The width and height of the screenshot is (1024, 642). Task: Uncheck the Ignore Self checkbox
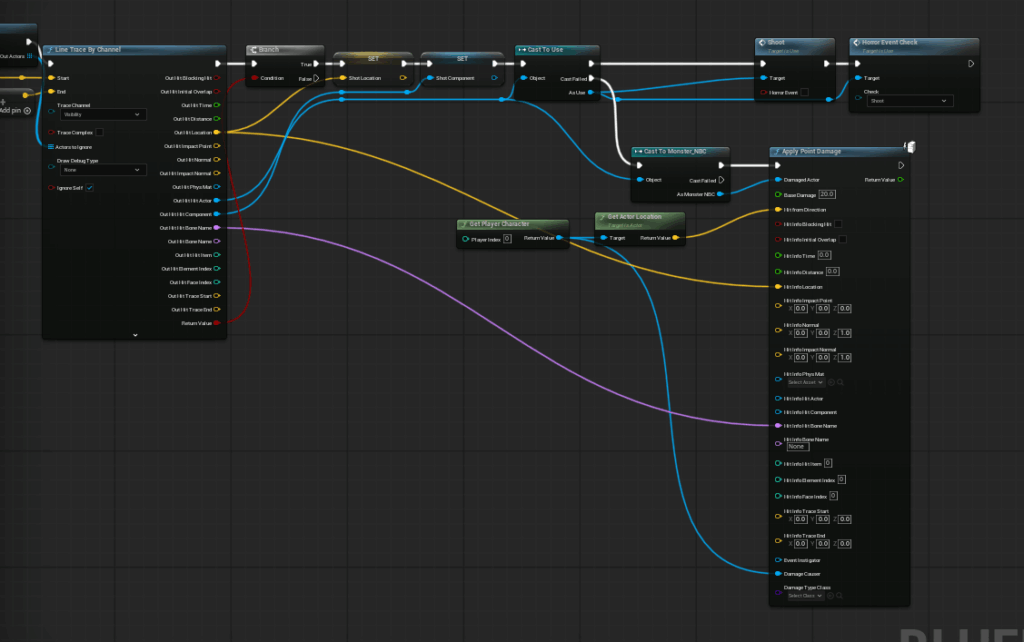click(x=90, y=187)
